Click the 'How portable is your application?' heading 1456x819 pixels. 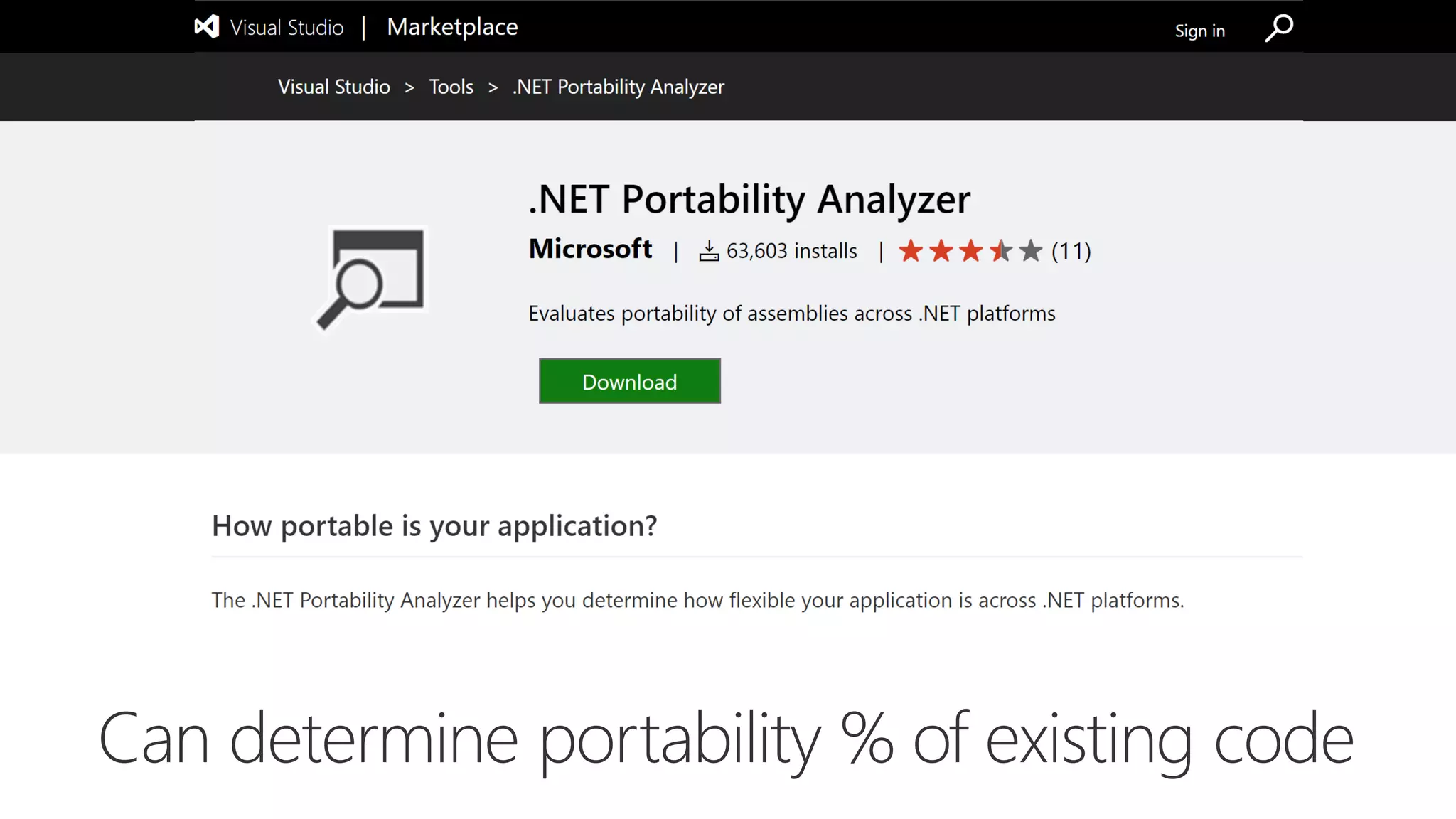pyautogui.click(x=434, y=526)
